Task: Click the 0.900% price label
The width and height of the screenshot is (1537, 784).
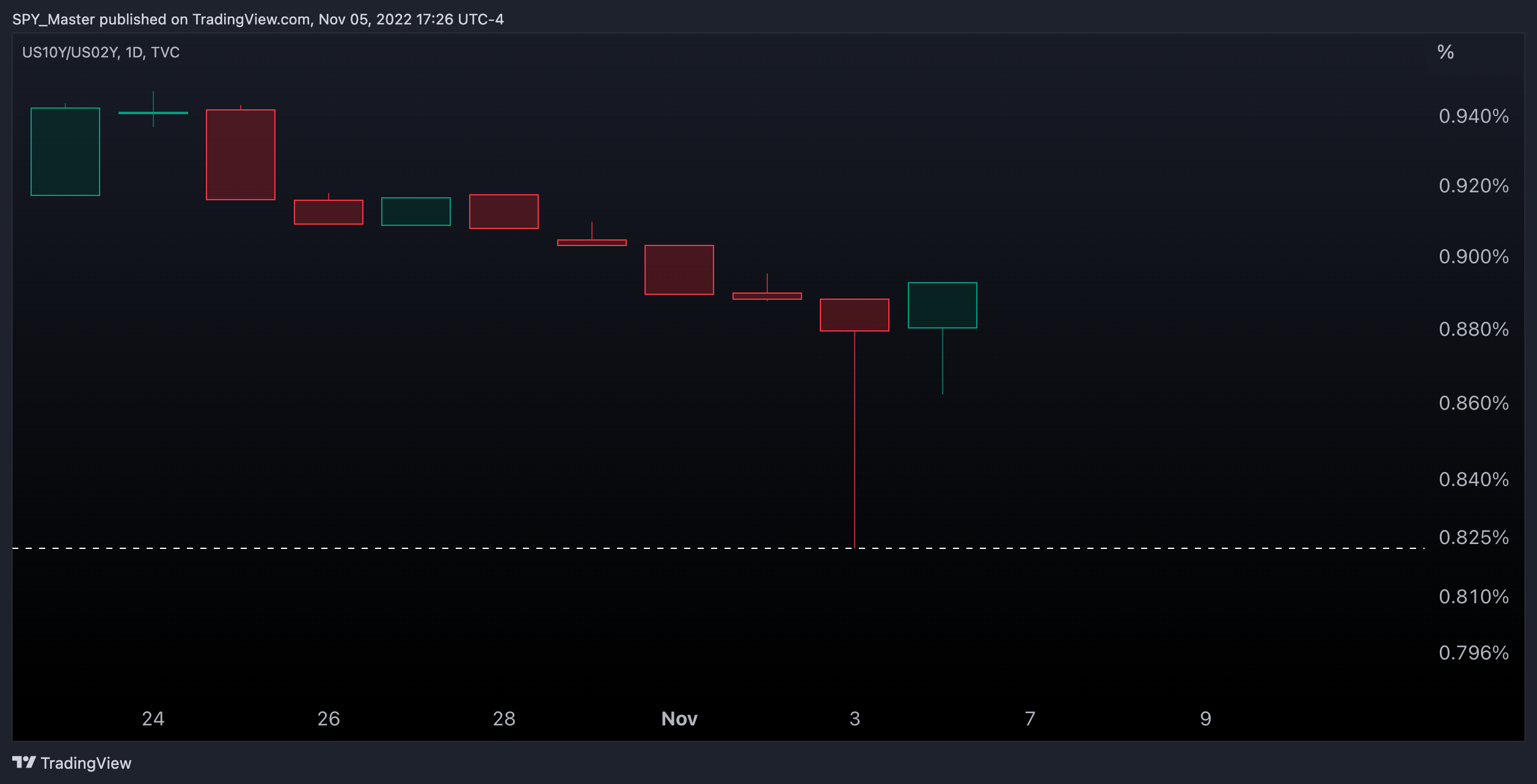Action: point(1473,256)
